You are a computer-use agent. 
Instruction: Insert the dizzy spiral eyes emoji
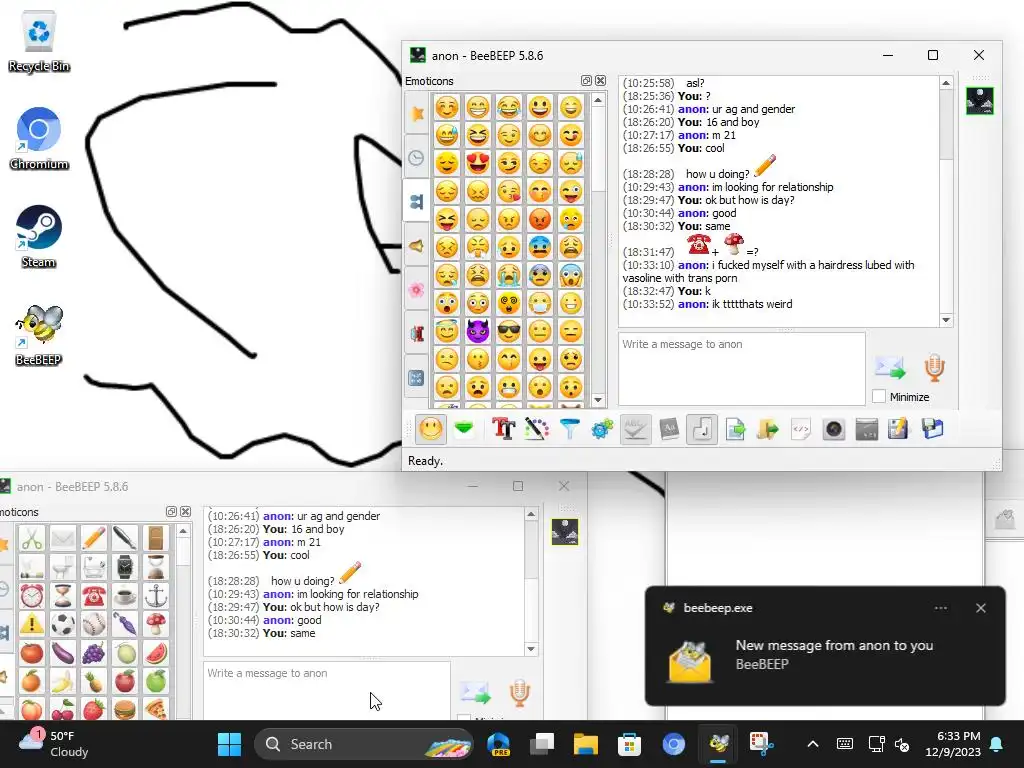(509, 303)
